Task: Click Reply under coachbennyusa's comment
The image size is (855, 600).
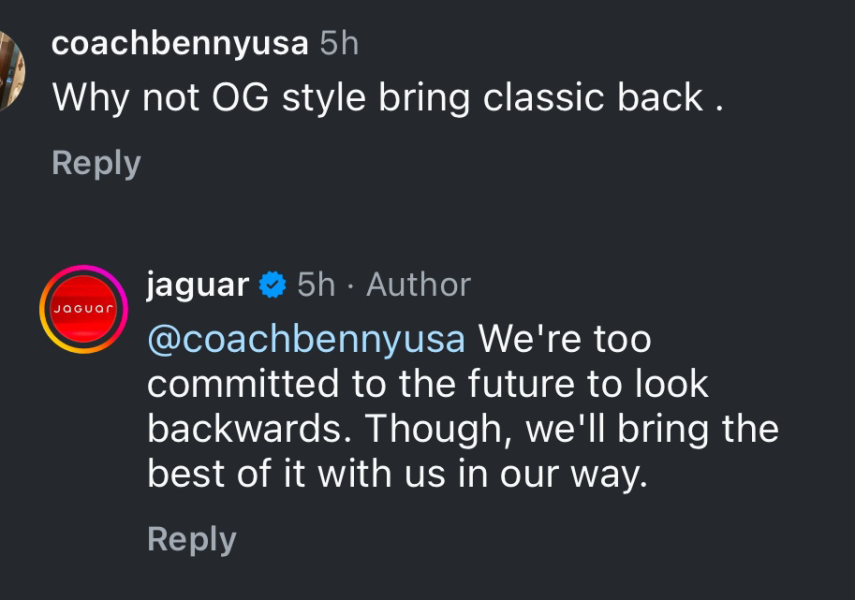Action: 95,162
